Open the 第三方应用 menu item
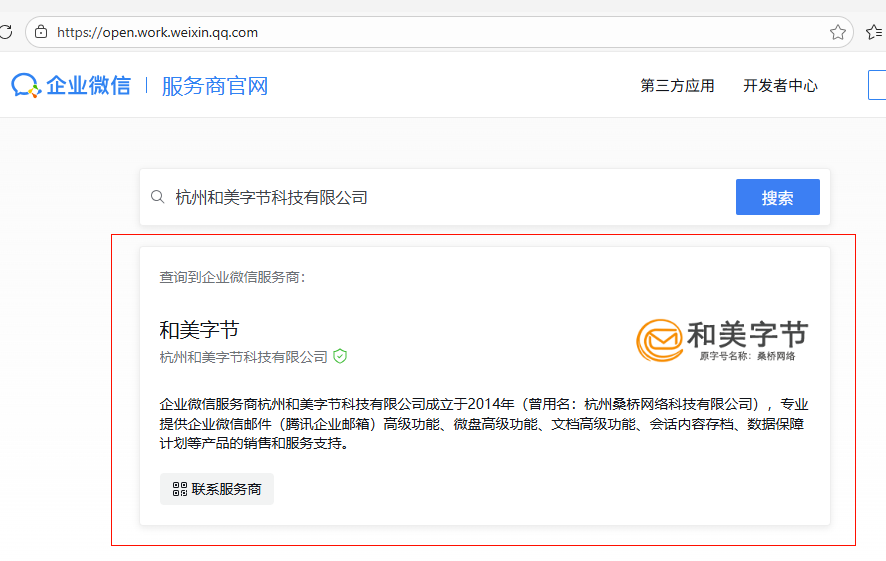This screenshot has width=886, height=561. tap(677, 86)
